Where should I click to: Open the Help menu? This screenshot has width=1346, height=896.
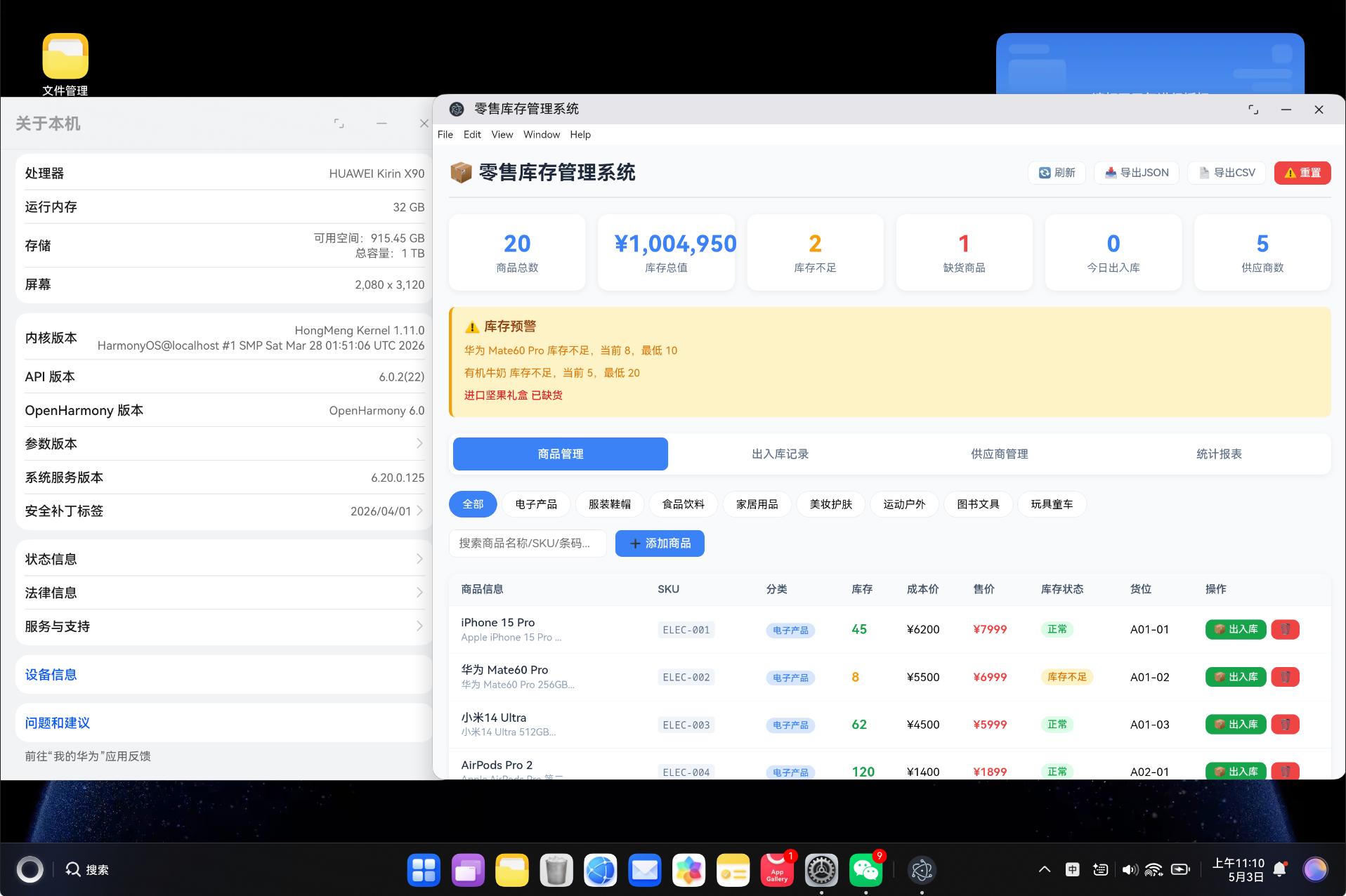coord(580,135)
